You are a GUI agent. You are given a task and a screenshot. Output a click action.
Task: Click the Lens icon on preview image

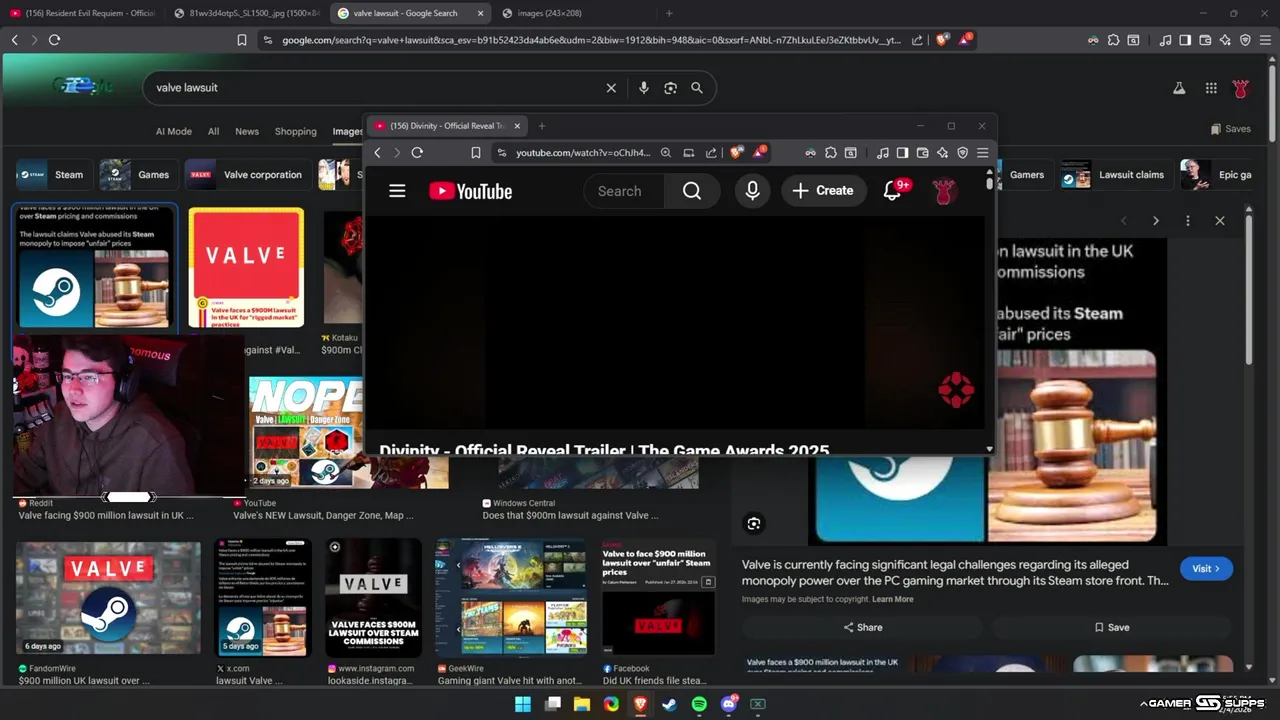tap(754, 523)
